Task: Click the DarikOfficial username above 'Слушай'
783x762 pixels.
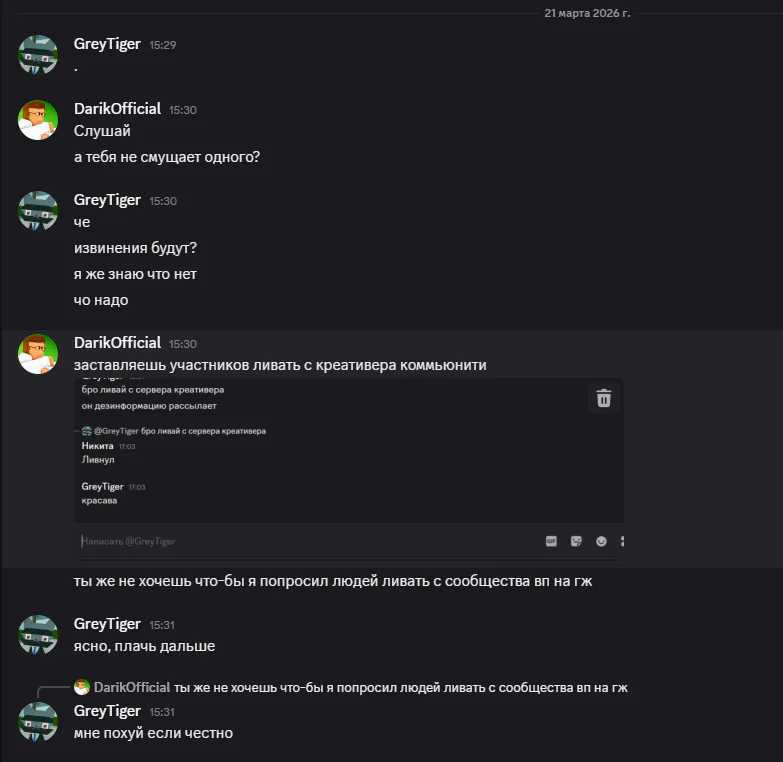Action: click(117, 109)
